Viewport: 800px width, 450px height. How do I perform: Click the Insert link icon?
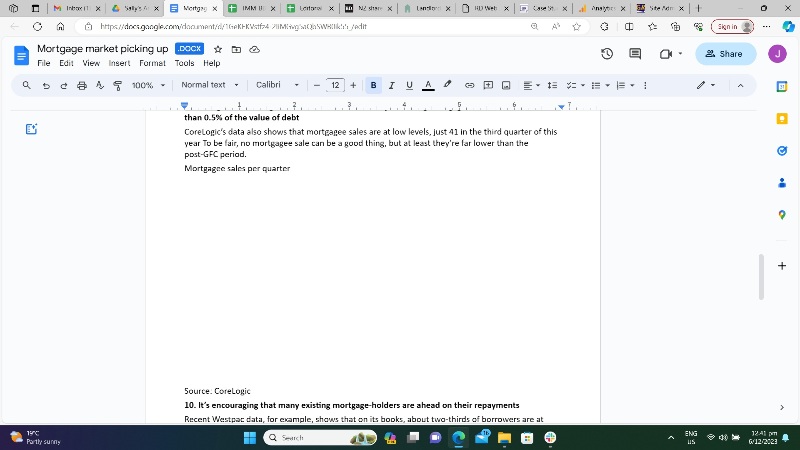(470, 85)
